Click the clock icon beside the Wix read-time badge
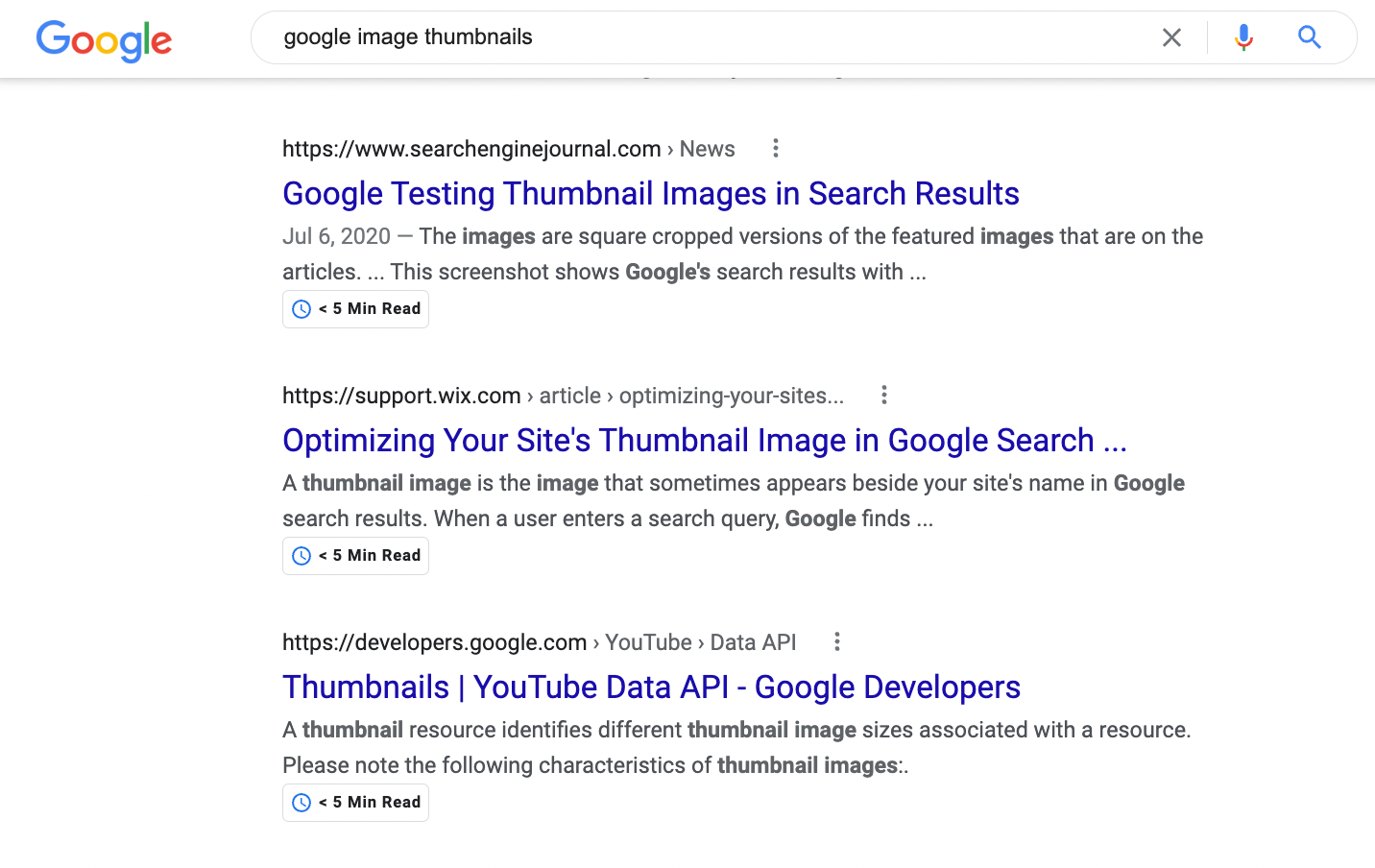This screenshot has height=868, width=1375. click(x=301, y=555)
